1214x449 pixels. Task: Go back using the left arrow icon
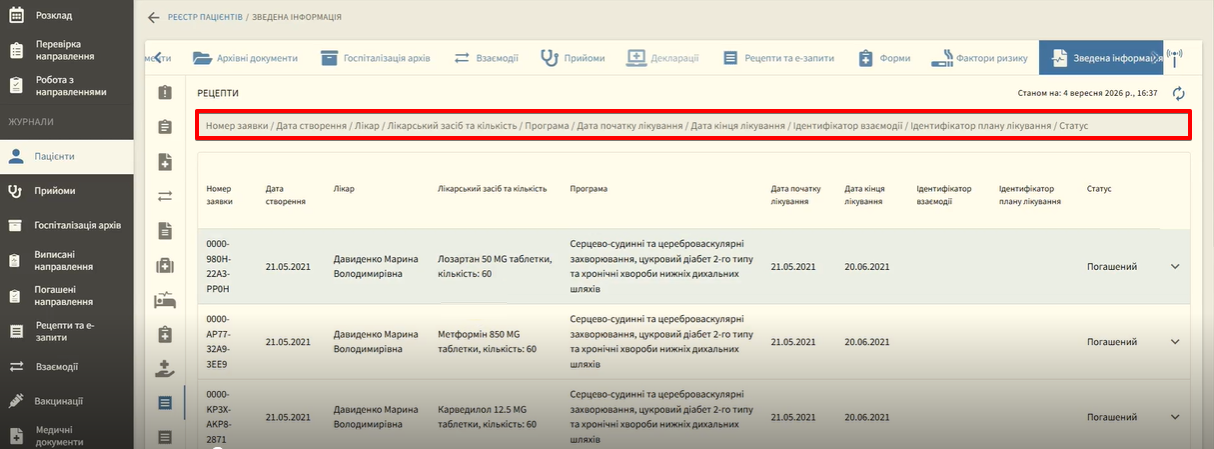coord(153,18)
